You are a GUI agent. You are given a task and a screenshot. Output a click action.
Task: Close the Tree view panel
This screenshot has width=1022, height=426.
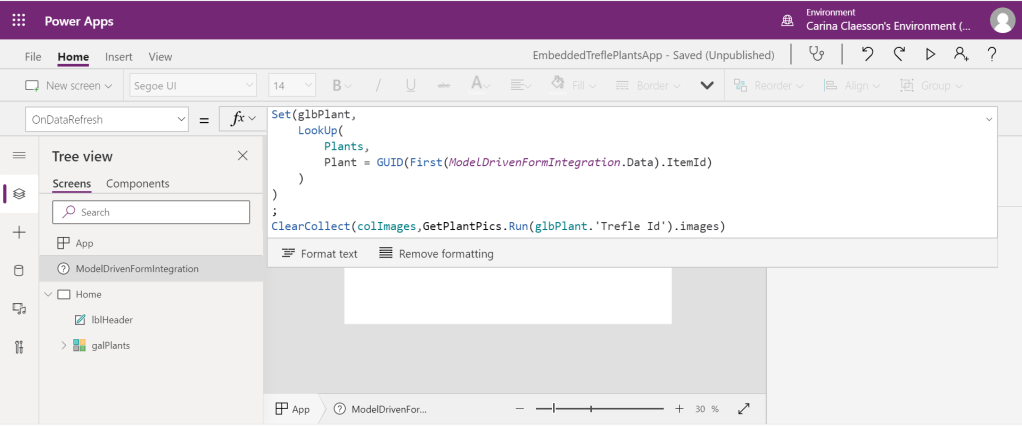242,156
